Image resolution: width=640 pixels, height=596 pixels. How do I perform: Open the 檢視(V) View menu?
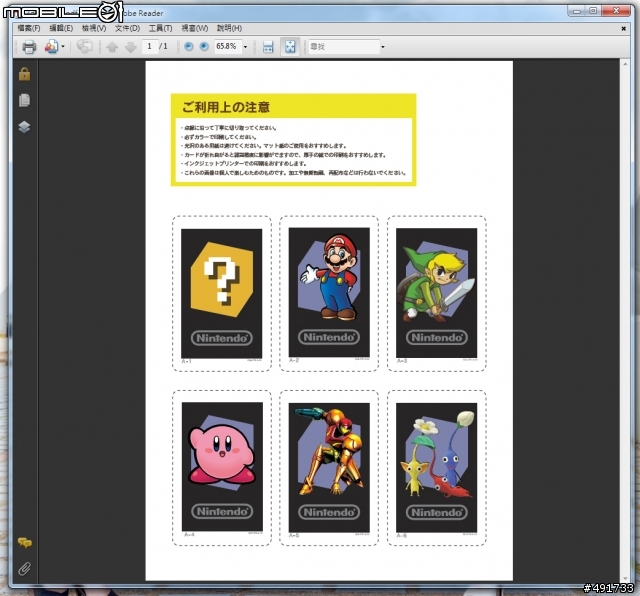click(x=94, y=28)
